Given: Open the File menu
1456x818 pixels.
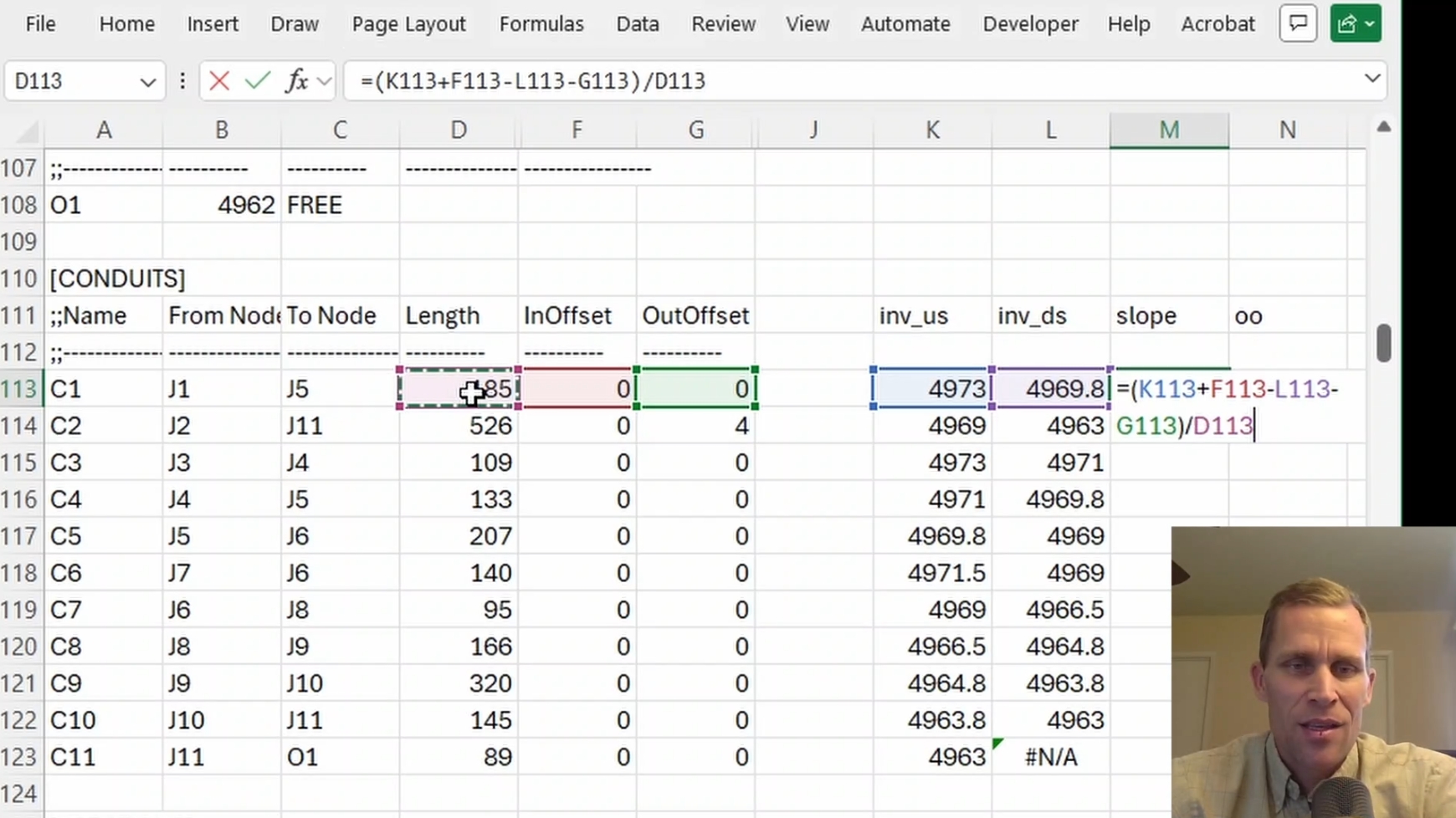Looking at the screenshot, I should (x=40, y=24).
